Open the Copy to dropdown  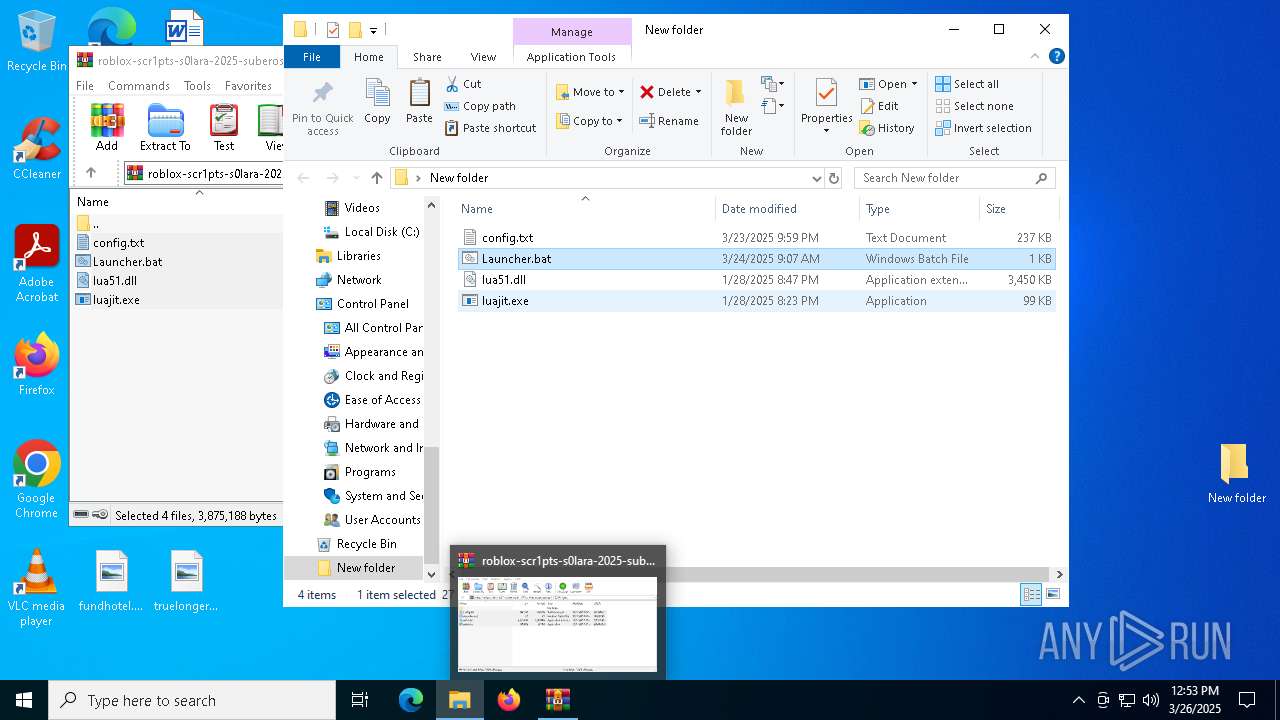(590, 121)
